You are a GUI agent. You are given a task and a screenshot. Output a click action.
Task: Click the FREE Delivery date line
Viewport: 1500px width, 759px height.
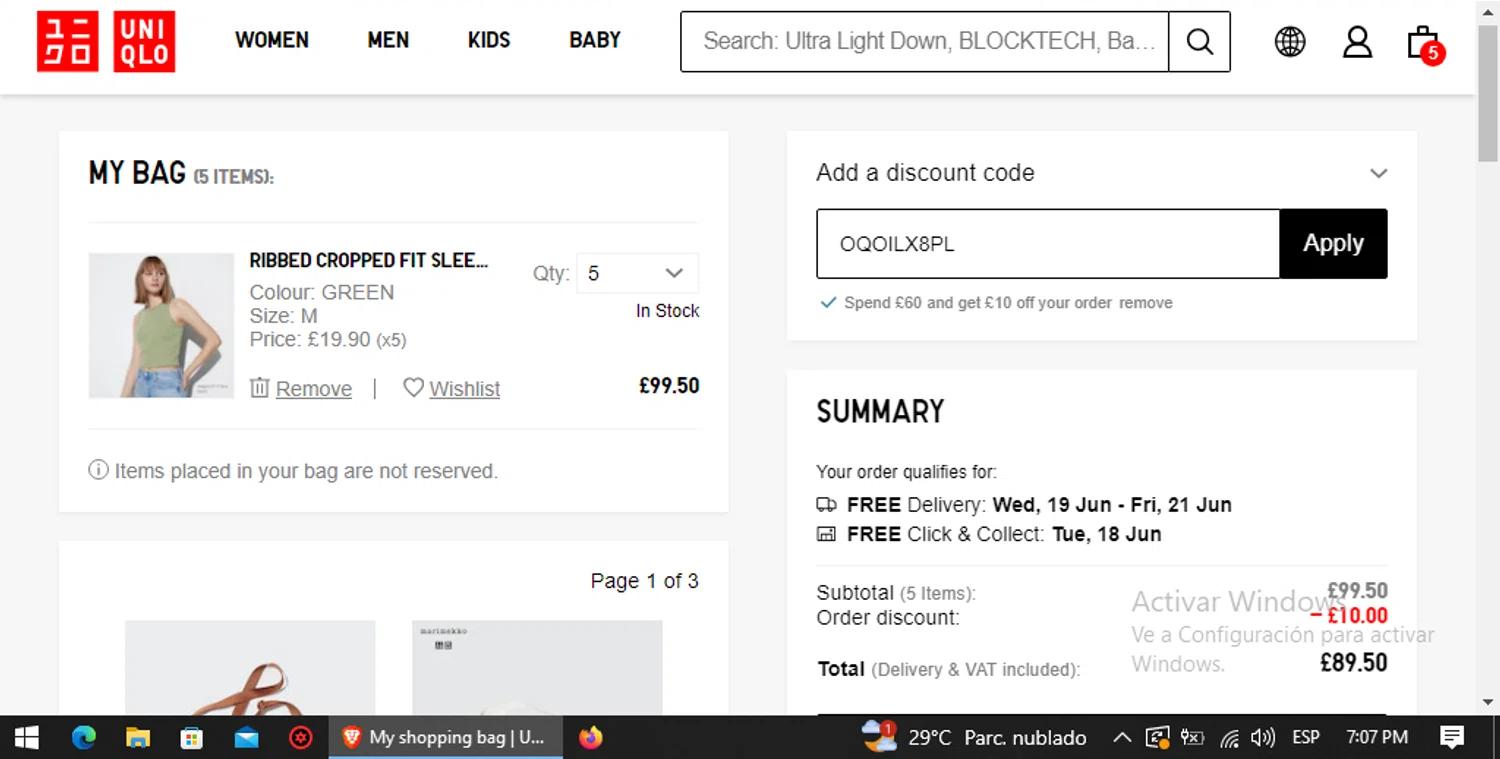pyautogui.click(x=1024, y=504)
